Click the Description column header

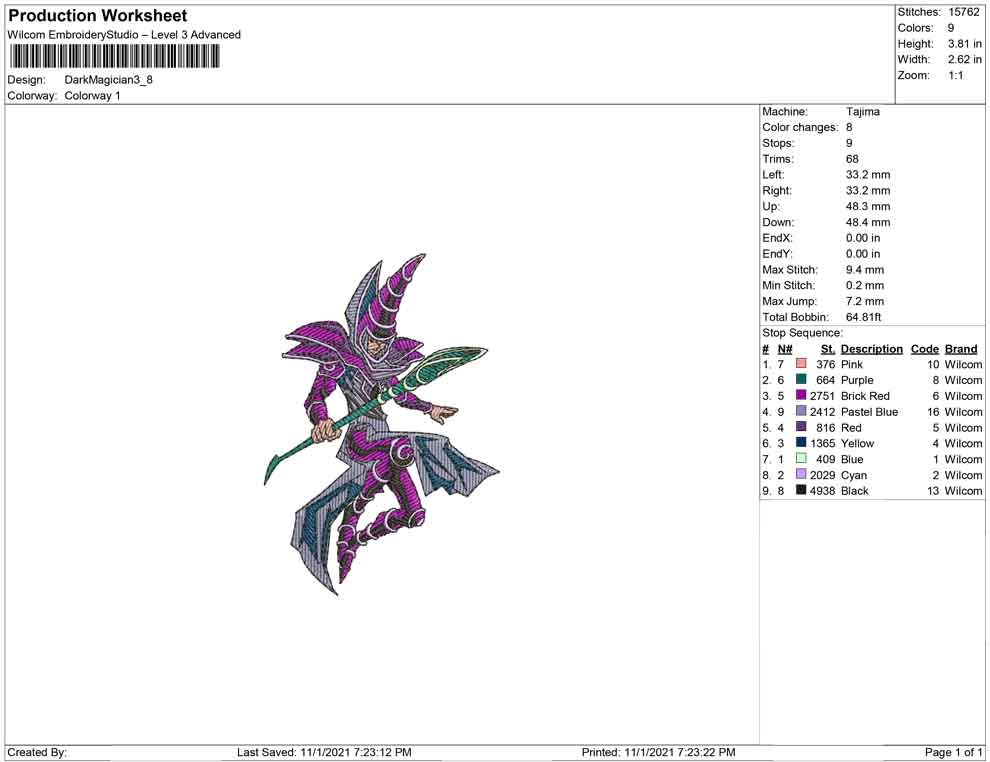pos(871,349)
